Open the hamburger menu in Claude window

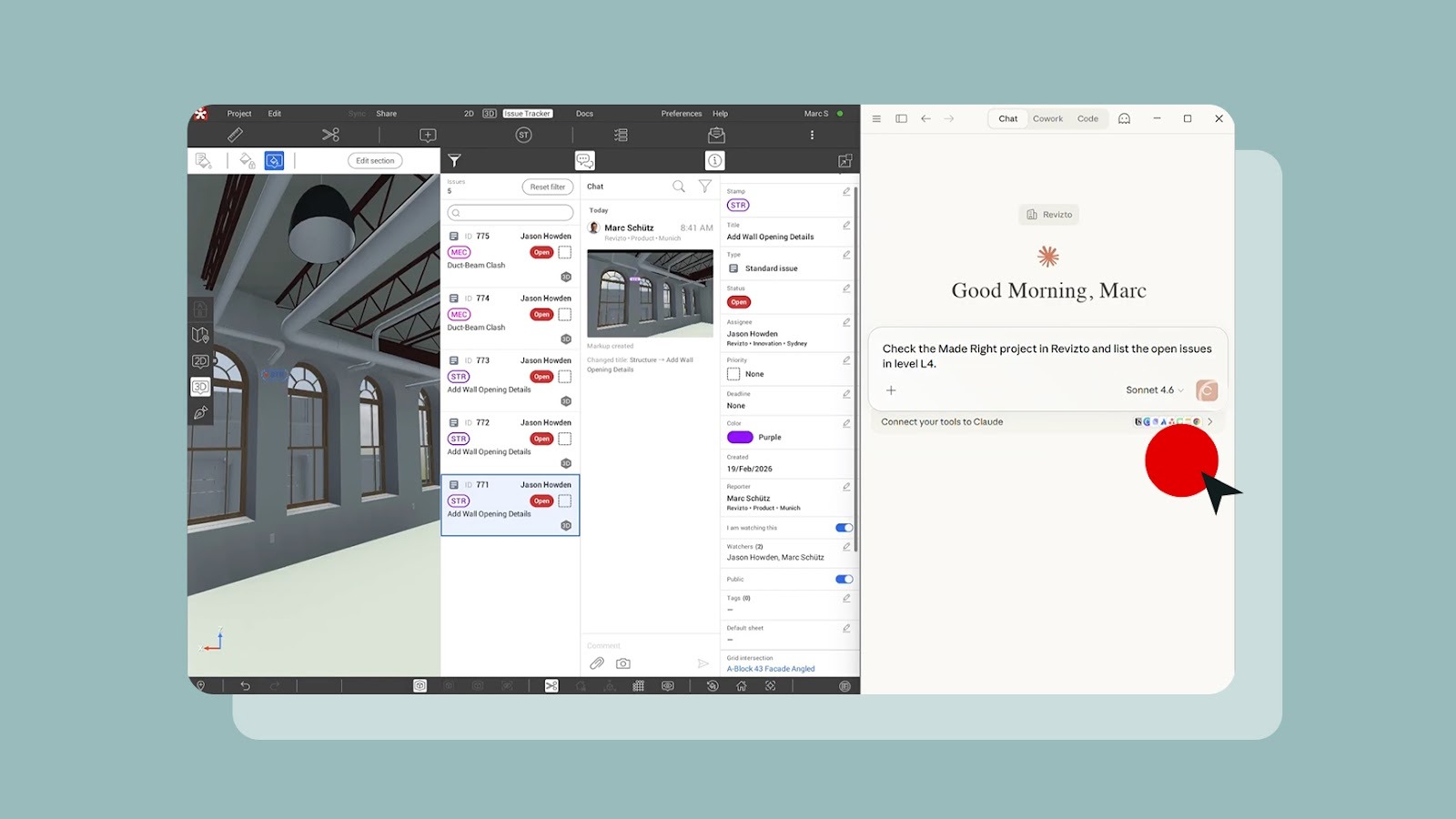click(x=876, y=118)
